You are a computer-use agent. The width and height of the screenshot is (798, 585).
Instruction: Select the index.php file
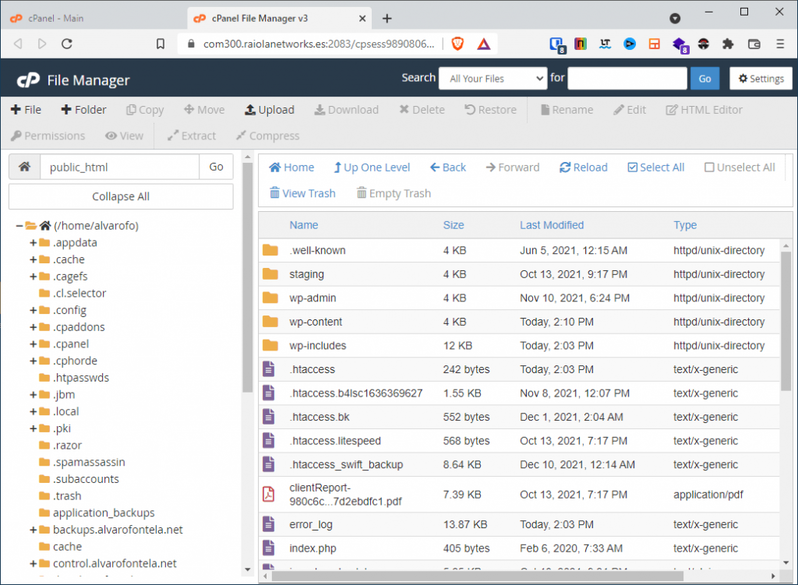[x=519, y=548]
